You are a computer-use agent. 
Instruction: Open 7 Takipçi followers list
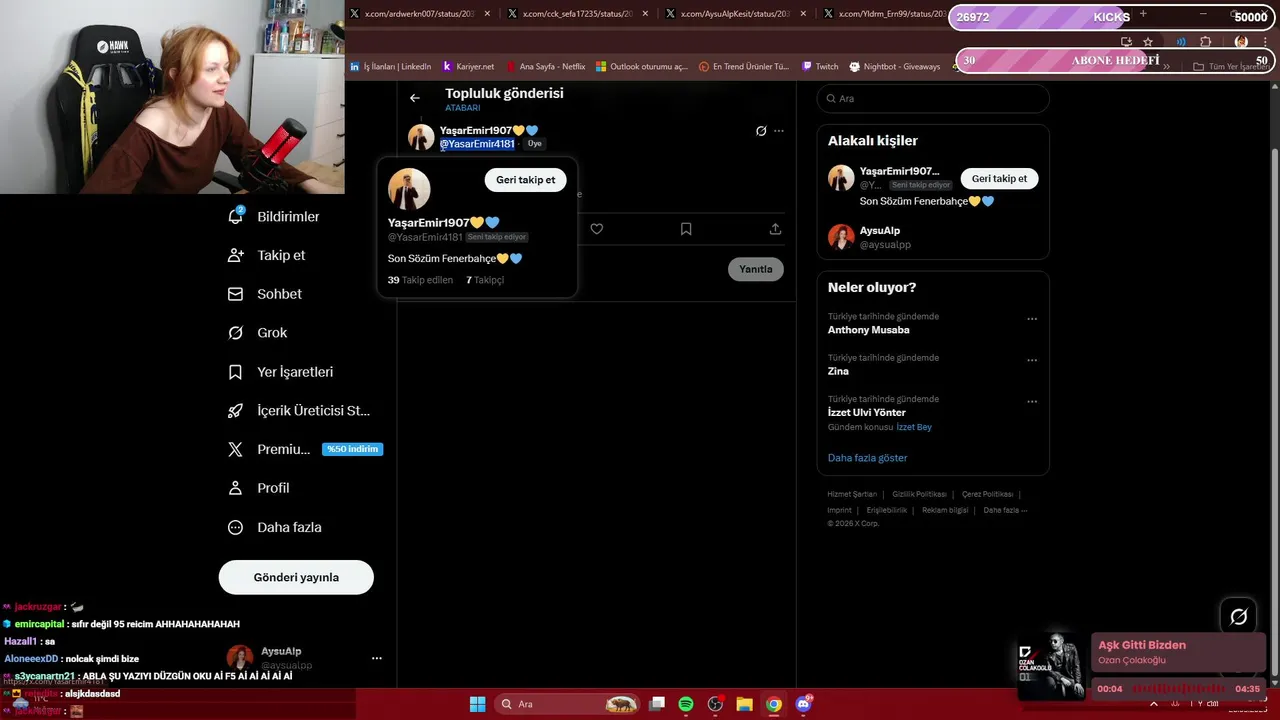[485, 280]
